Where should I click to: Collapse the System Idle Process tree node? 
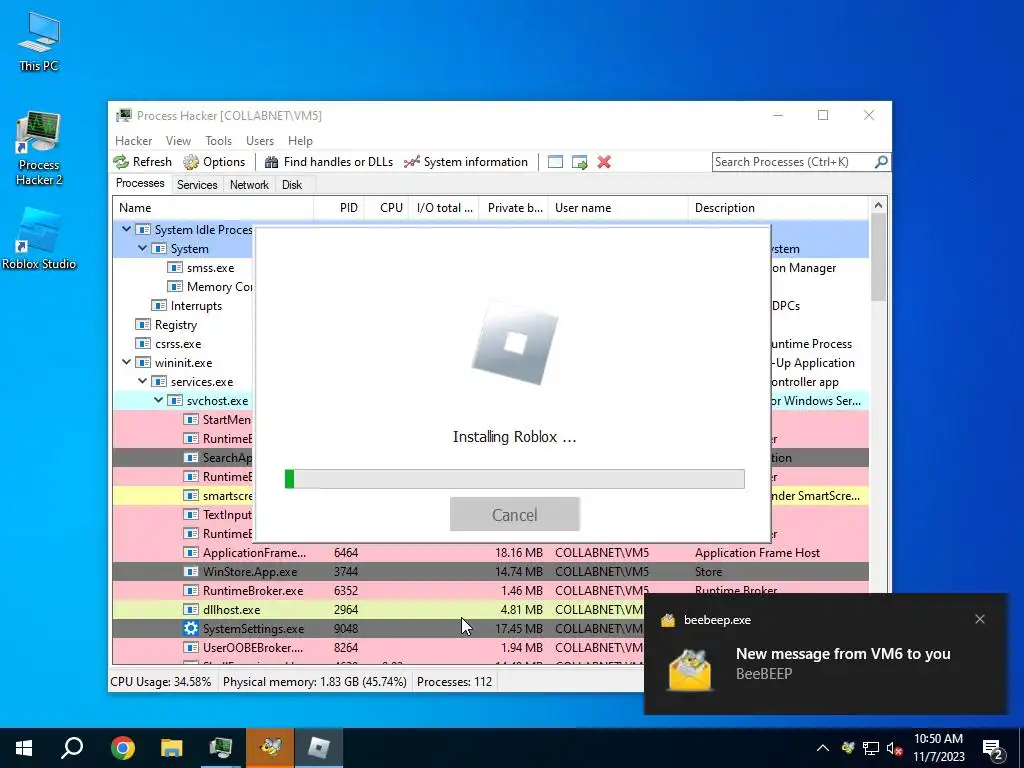tap(126, 229)
